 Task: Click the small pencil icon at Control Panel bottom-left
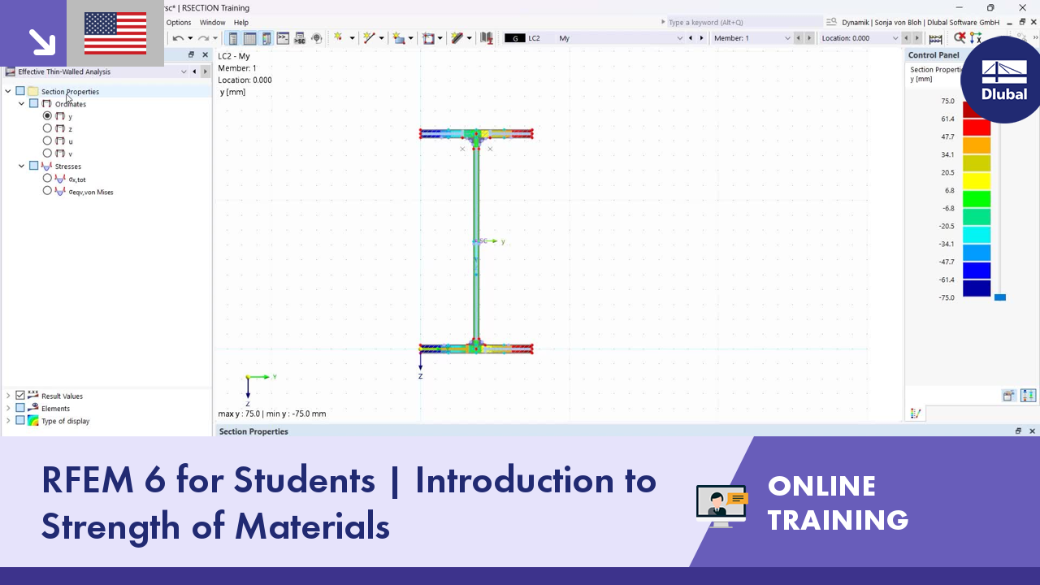[x=916, y=414]
